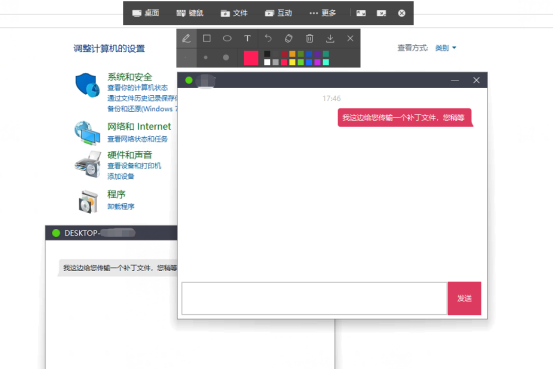Undo the last annotation
The width and height of the screenshot is (554, 369).
(268, 39)
